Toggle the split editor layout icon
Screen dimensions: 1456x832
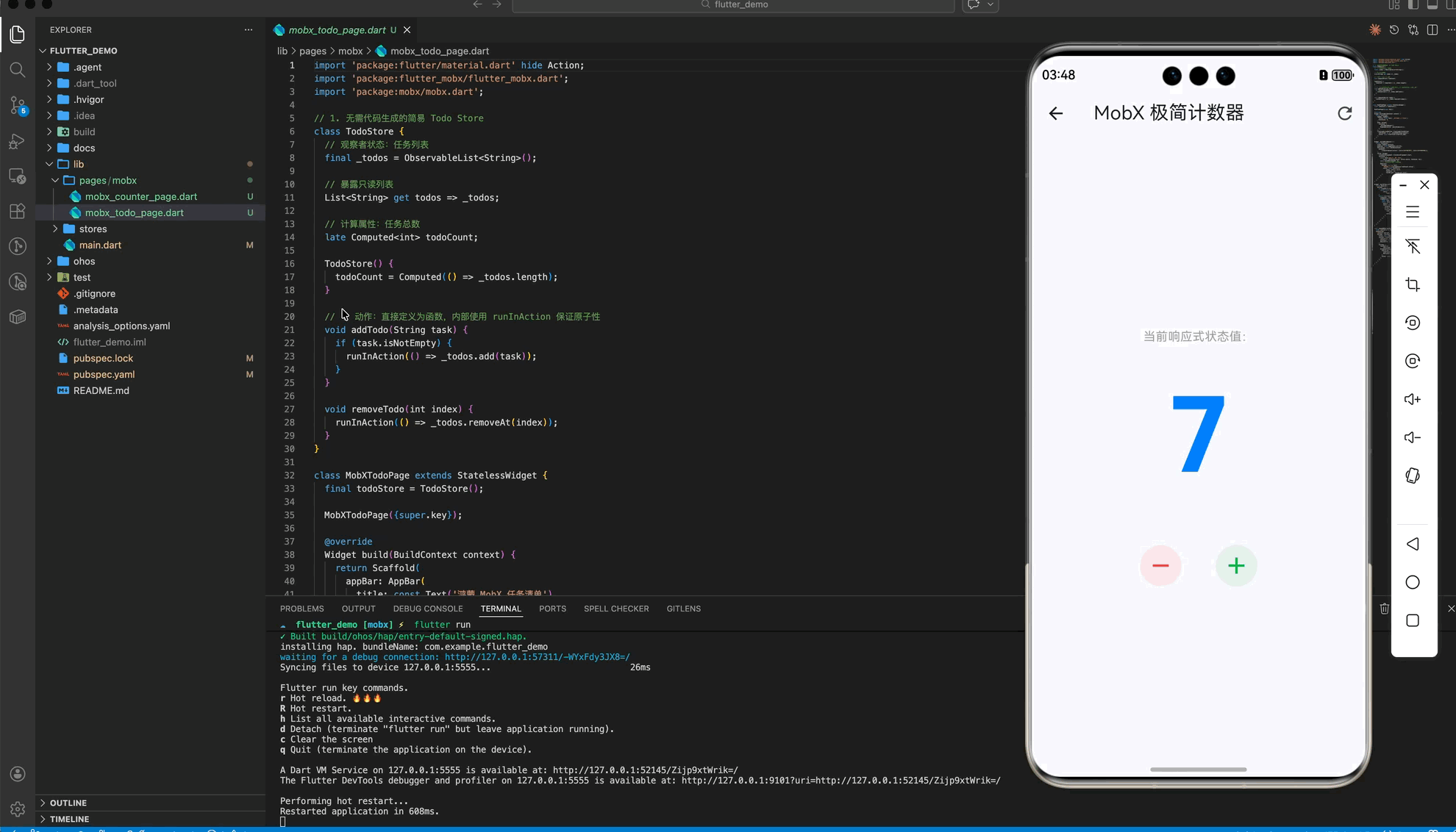1432,30
